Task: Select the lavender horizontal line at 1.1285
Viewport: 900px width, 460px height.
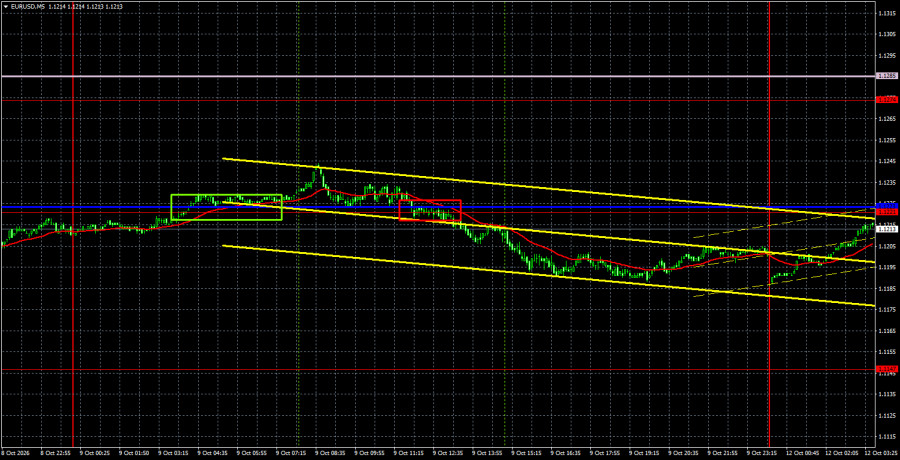Action: tap(439, 76)
